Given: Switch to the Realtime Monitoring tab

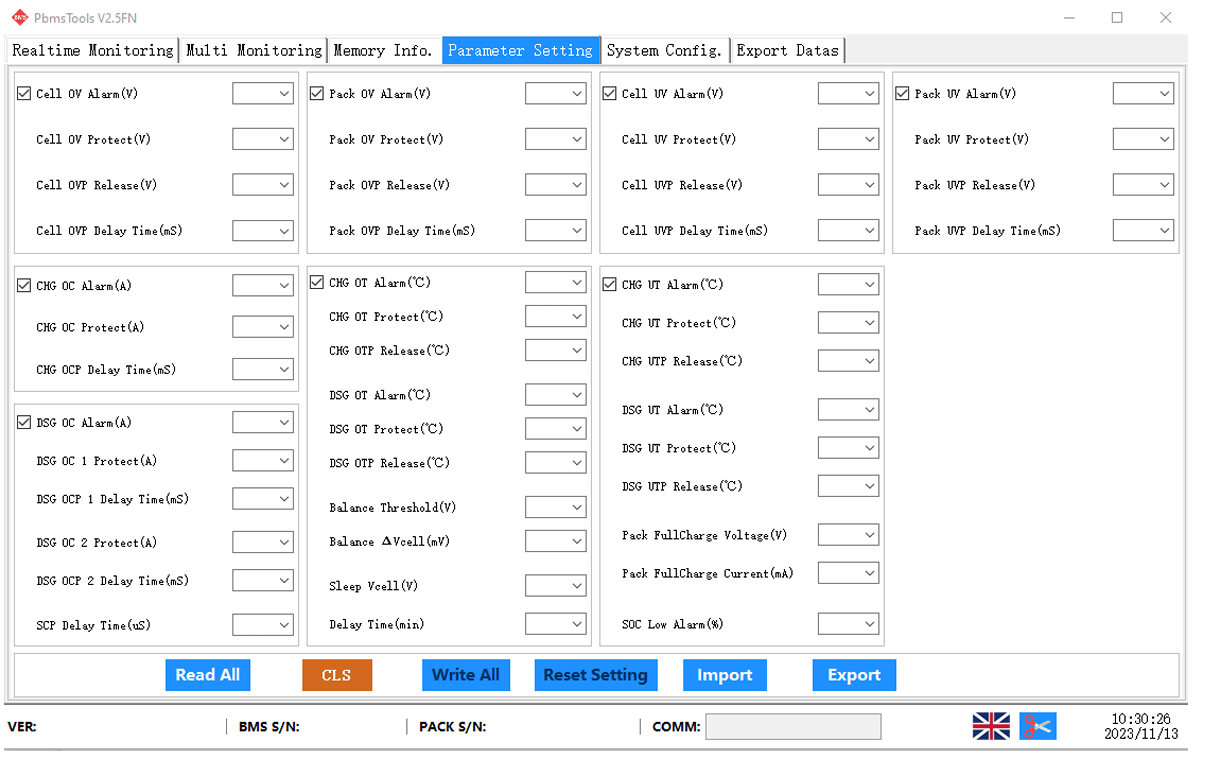Looking at the screenshot, I should [93, 50].
